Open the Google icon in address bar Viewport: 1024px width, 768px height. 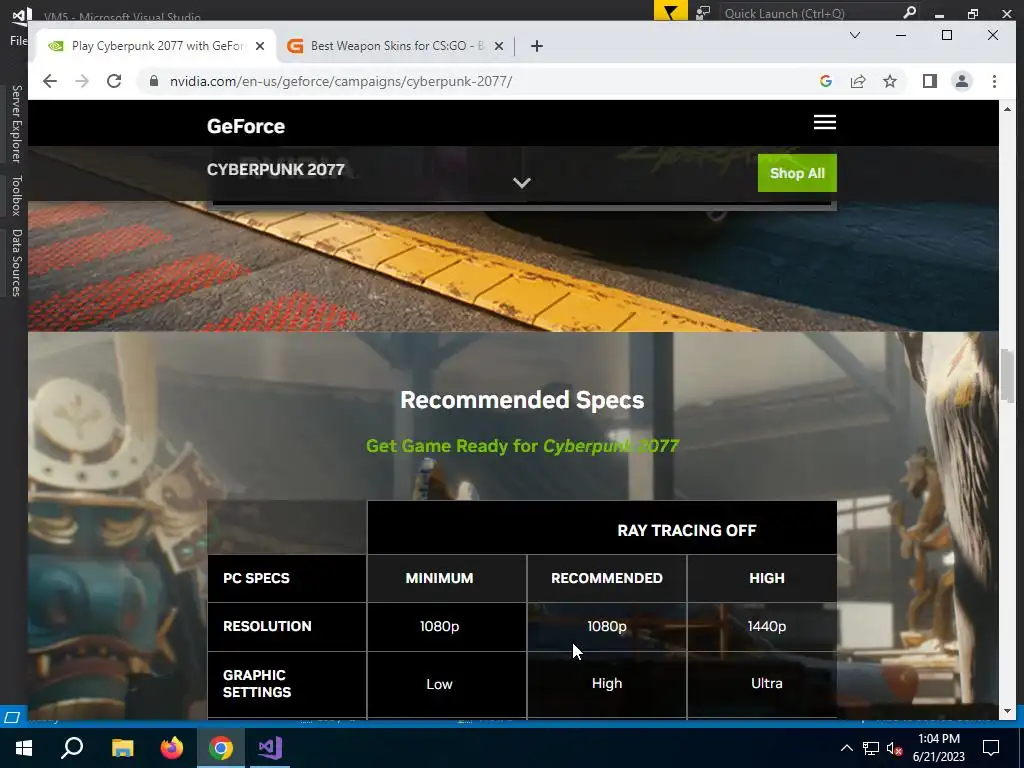tap(825, 81)
